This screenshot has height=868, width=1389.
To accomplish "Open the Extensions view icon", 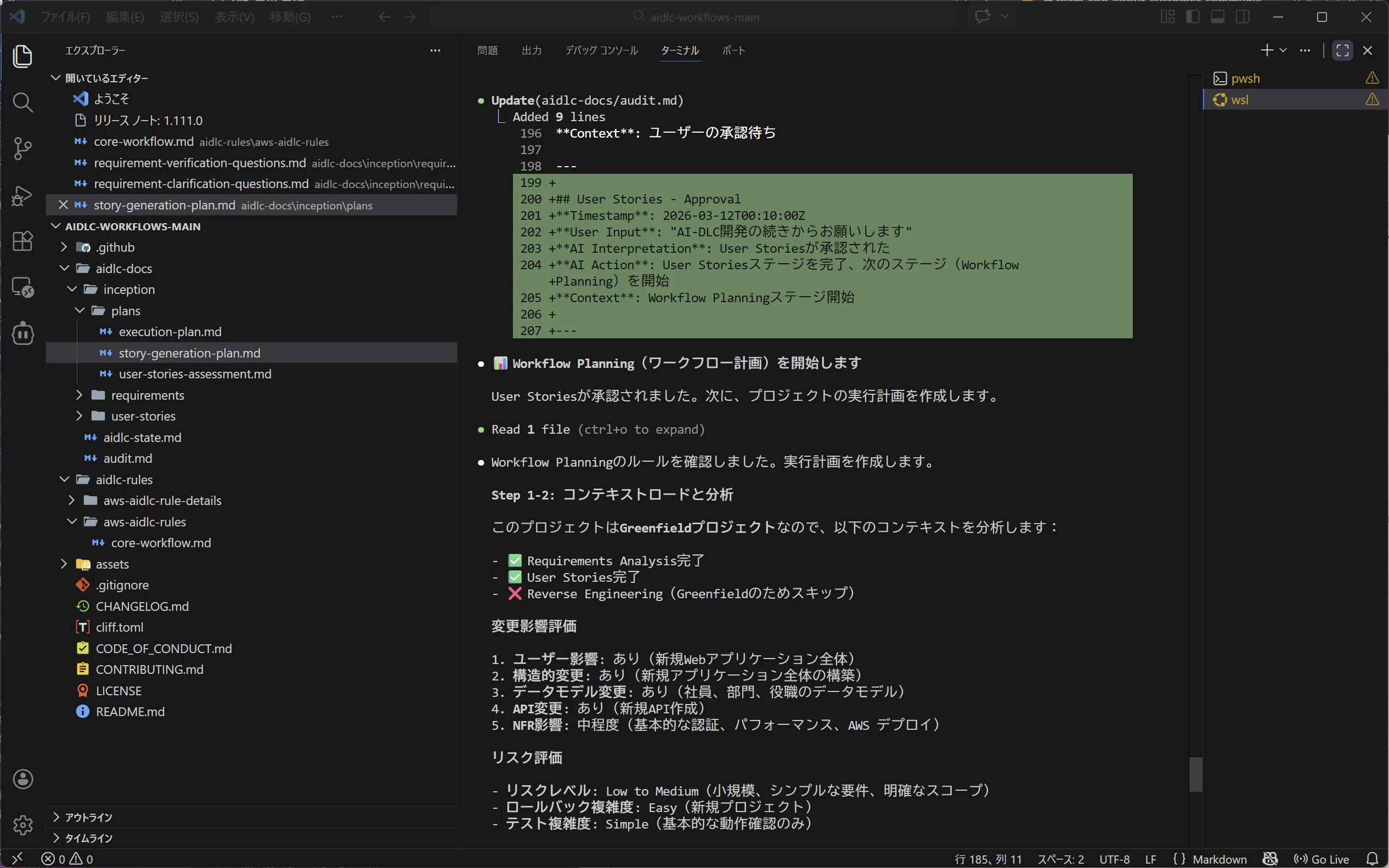I will [x=22, y=241].
